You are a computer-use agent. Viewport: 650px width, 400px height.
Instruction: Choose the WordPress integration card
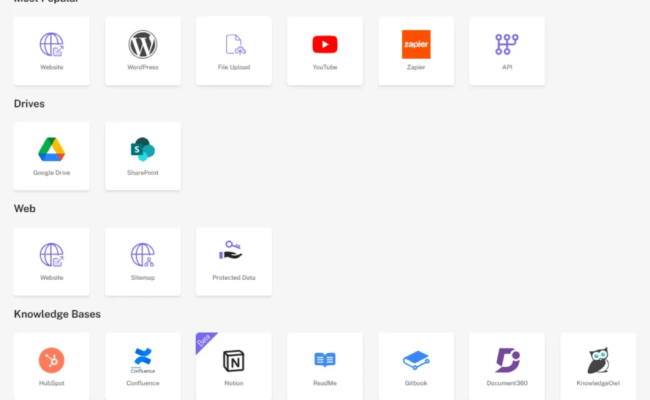point(143,51)
